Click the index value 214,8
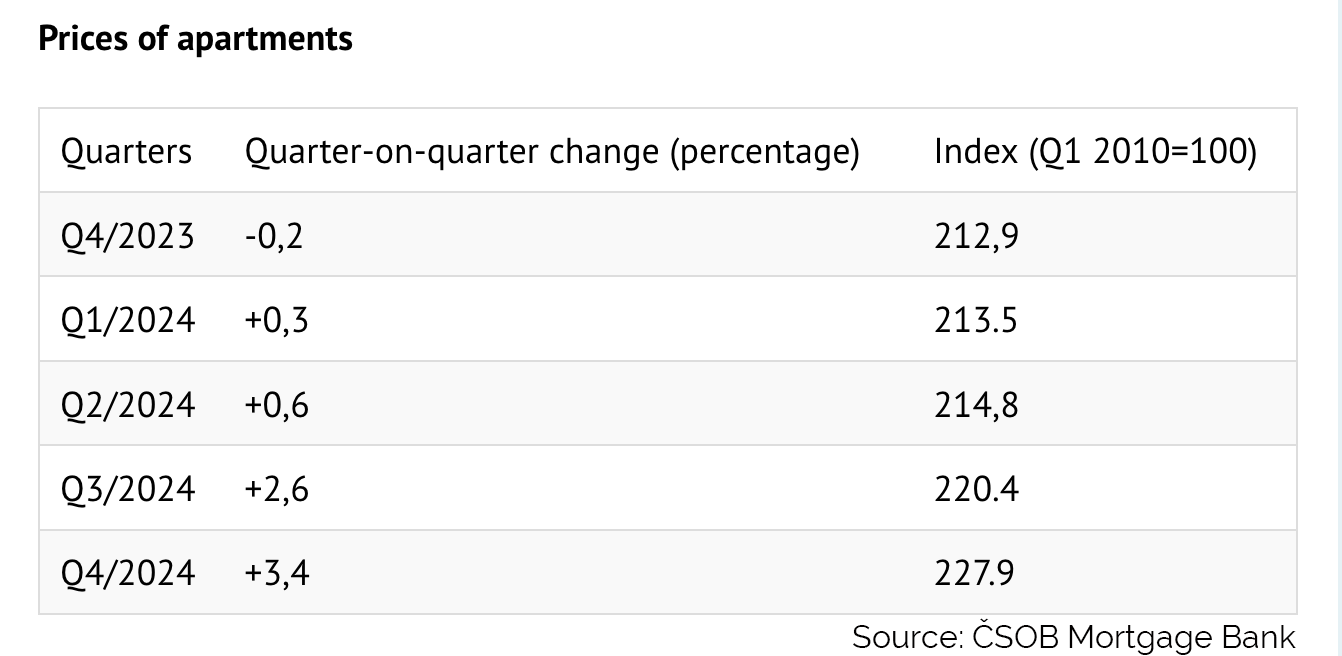 pos(976,404)
